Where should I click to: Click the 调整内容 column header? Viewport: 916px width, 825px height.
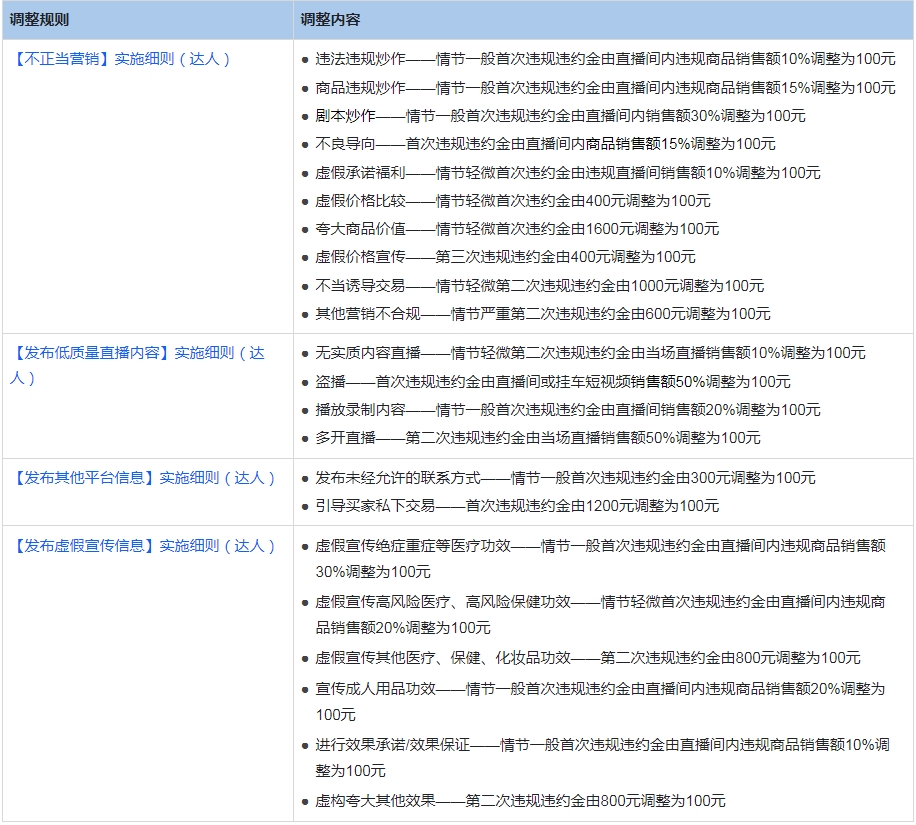[331, 20]
